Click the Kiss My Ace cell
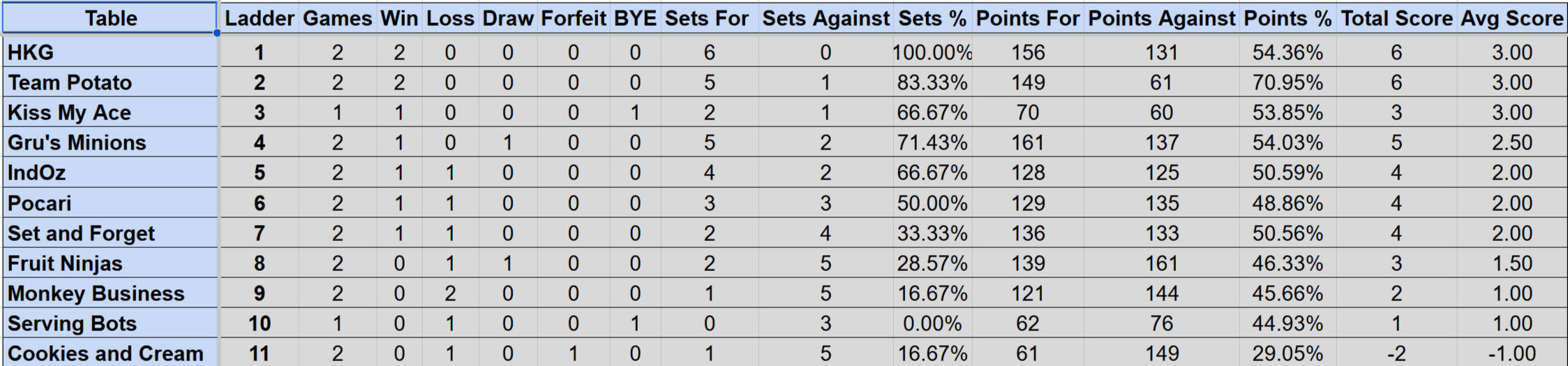 [x=110, y=112]
